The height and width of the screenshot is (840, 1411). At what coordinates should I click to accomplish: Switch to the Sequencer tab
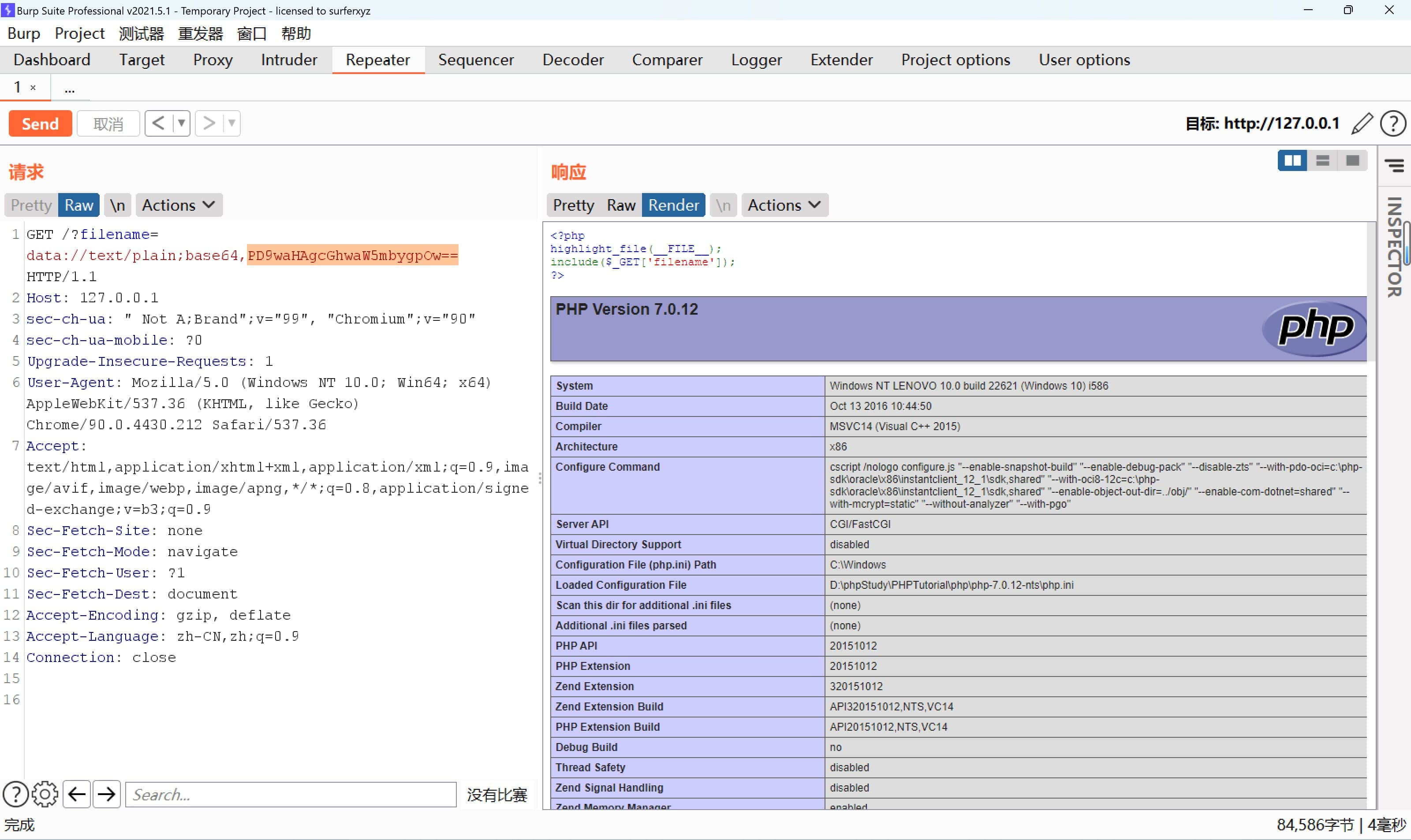476,59
